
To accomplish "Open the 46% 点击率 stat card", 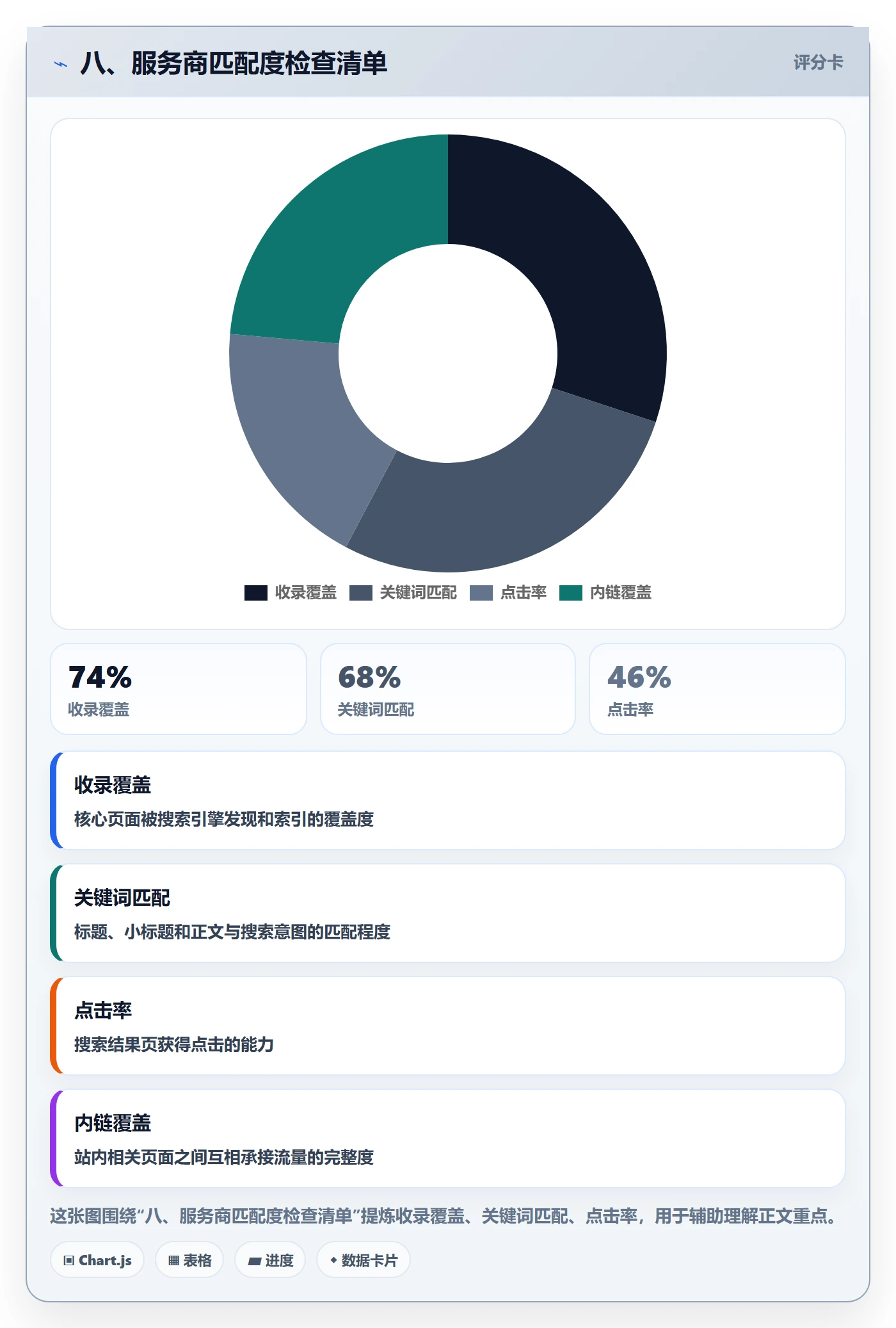I will click(717, 689).
